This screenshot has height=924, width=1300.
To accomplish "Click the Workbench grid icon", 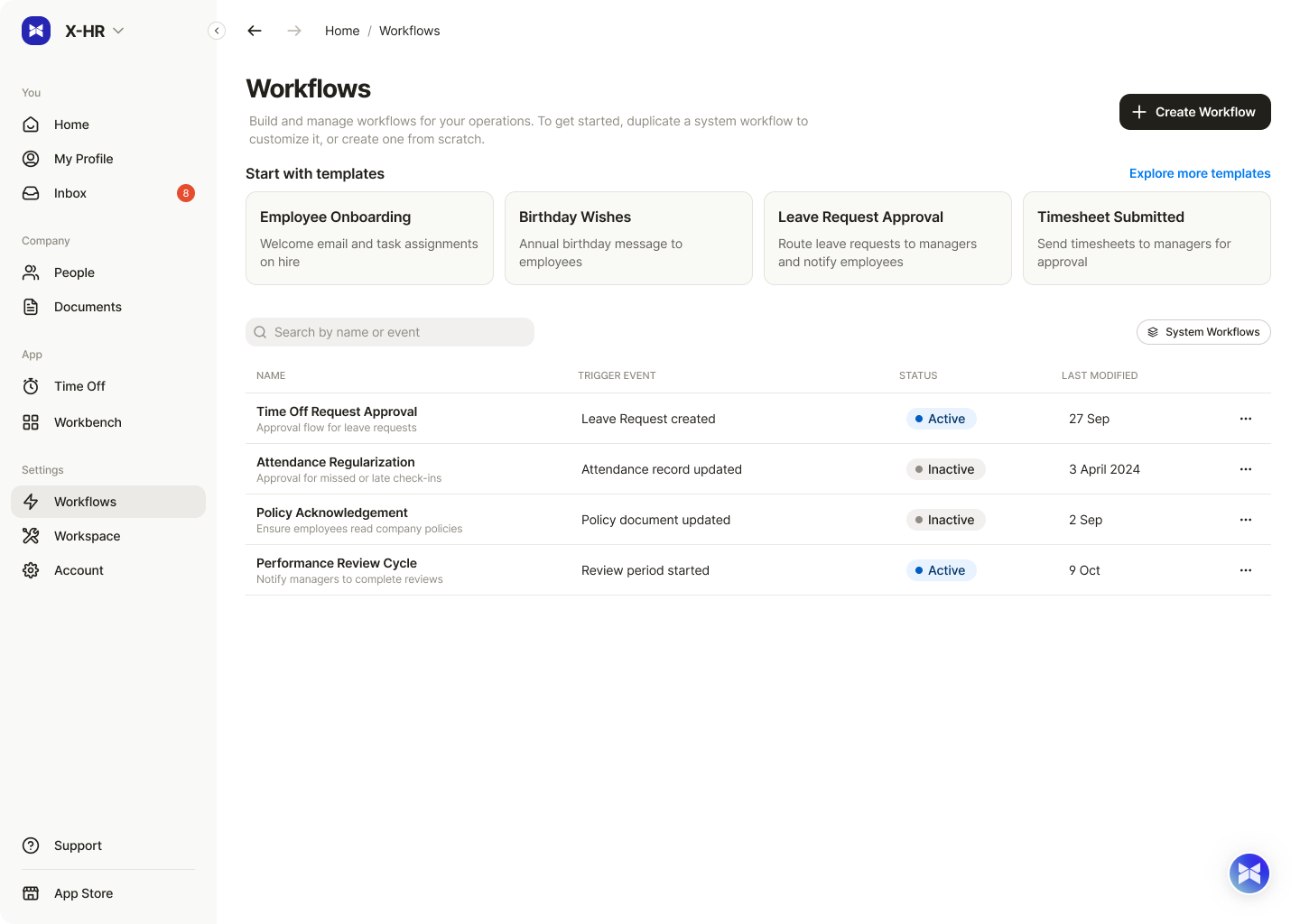I will coord(31,422).
